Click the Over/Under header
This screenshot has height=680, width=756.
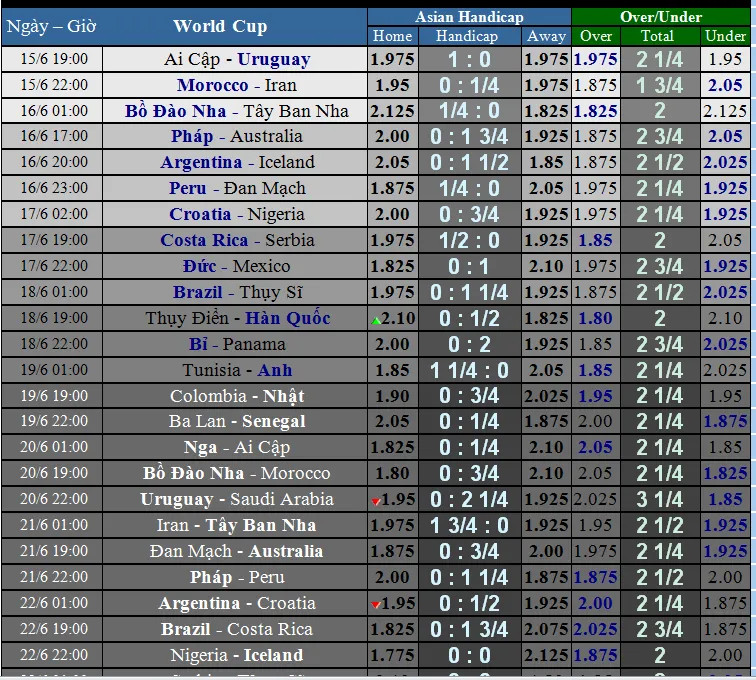click(x=661, y=17)
